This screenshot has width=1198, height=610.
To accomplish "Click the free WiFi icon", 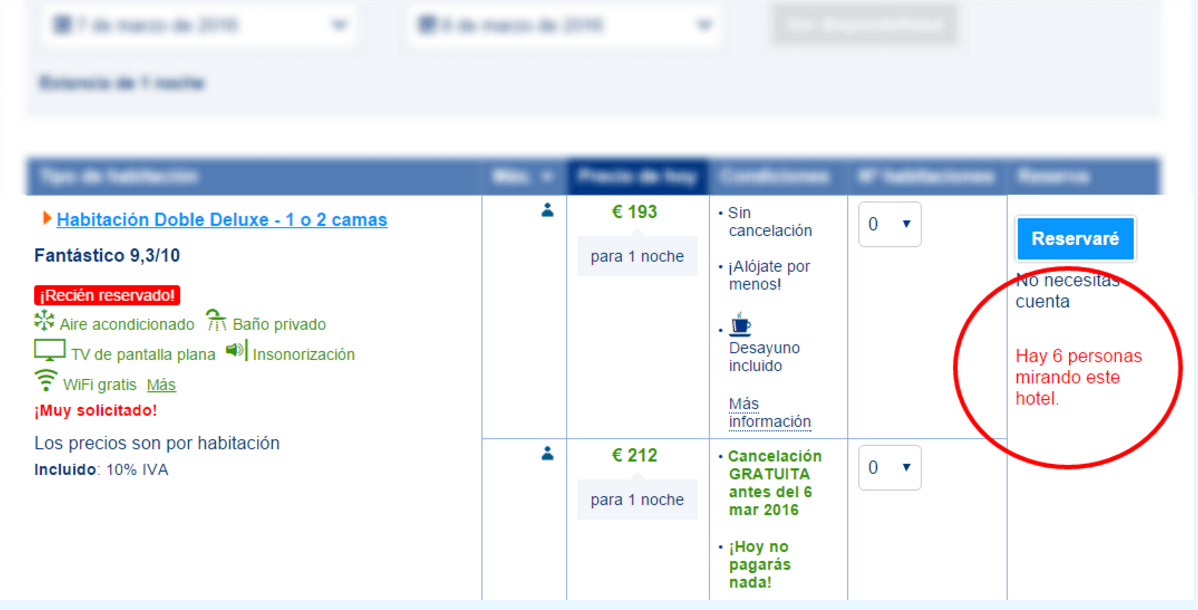I will [x=45, y=381].
